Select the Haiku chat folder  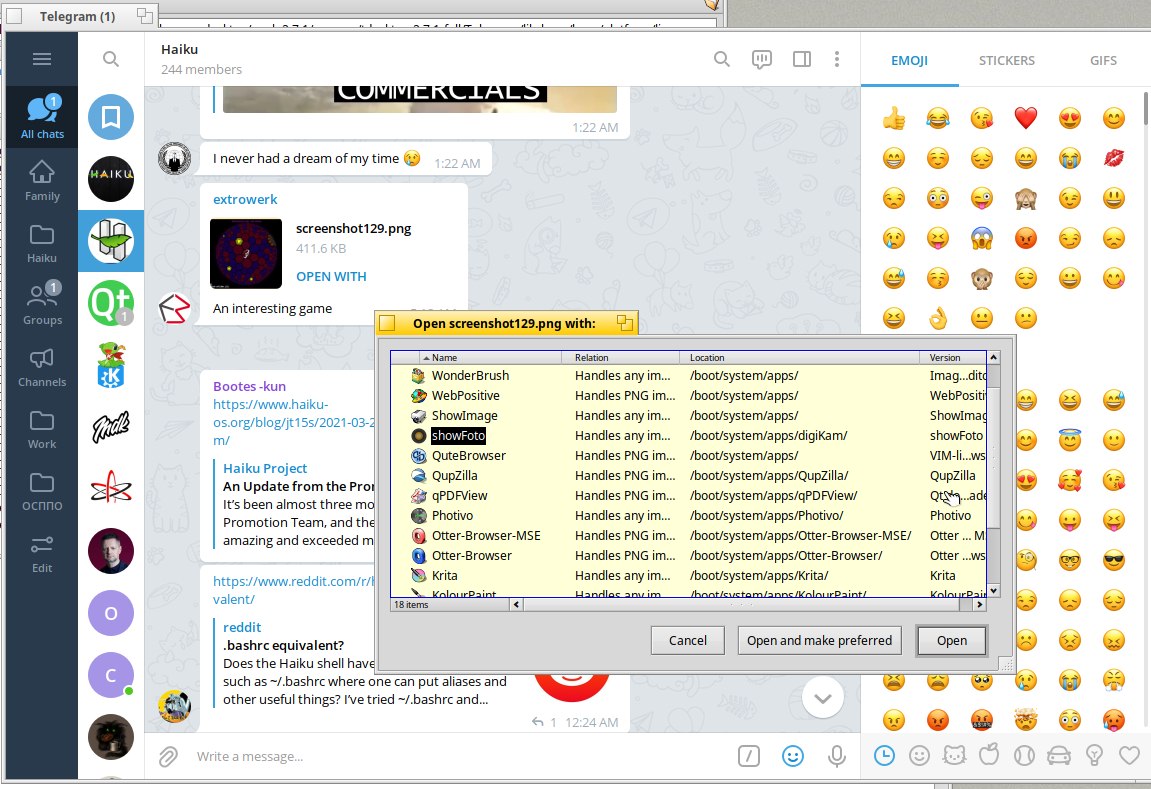[x=42, y=242]
